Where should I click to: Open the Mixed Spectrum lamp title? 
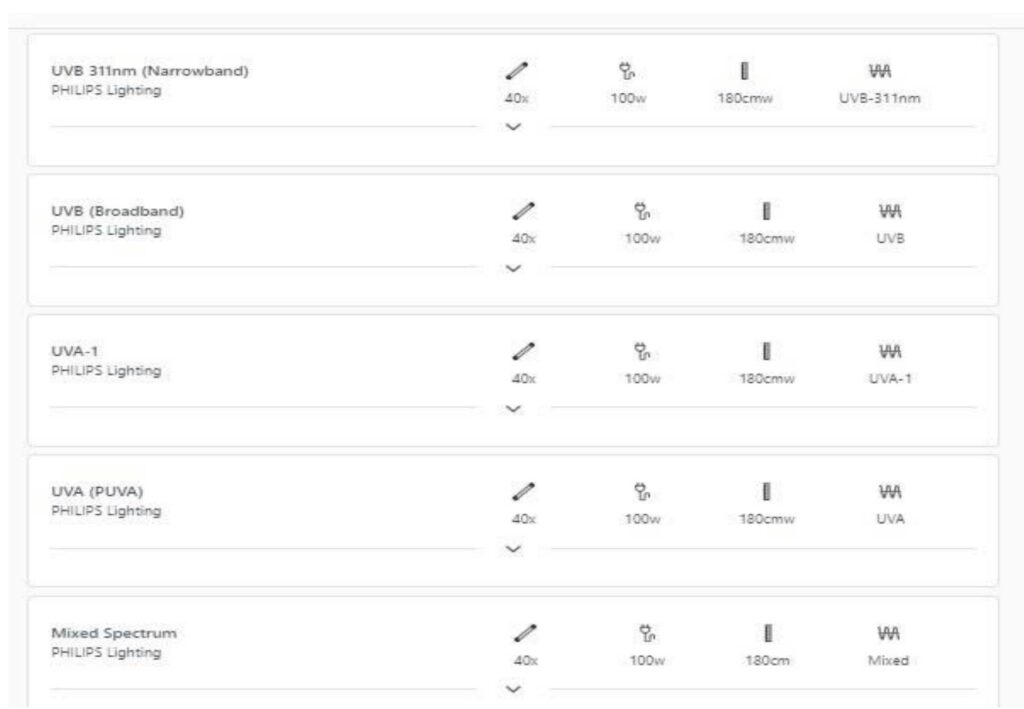113,633
